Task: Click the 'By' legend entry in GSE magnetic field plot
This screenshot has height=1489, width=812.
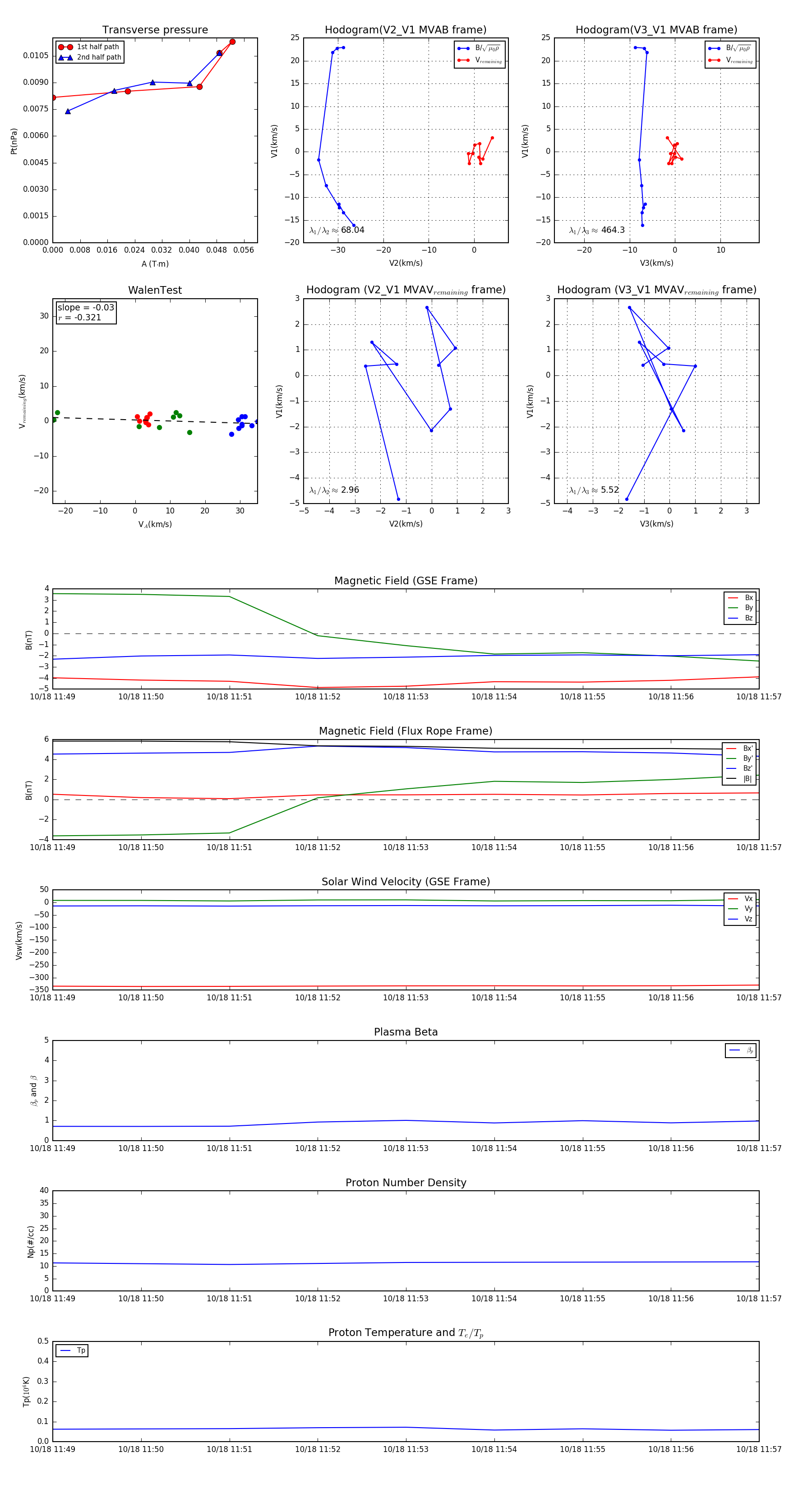Action: pyautogui.click(x=740, y=608)
